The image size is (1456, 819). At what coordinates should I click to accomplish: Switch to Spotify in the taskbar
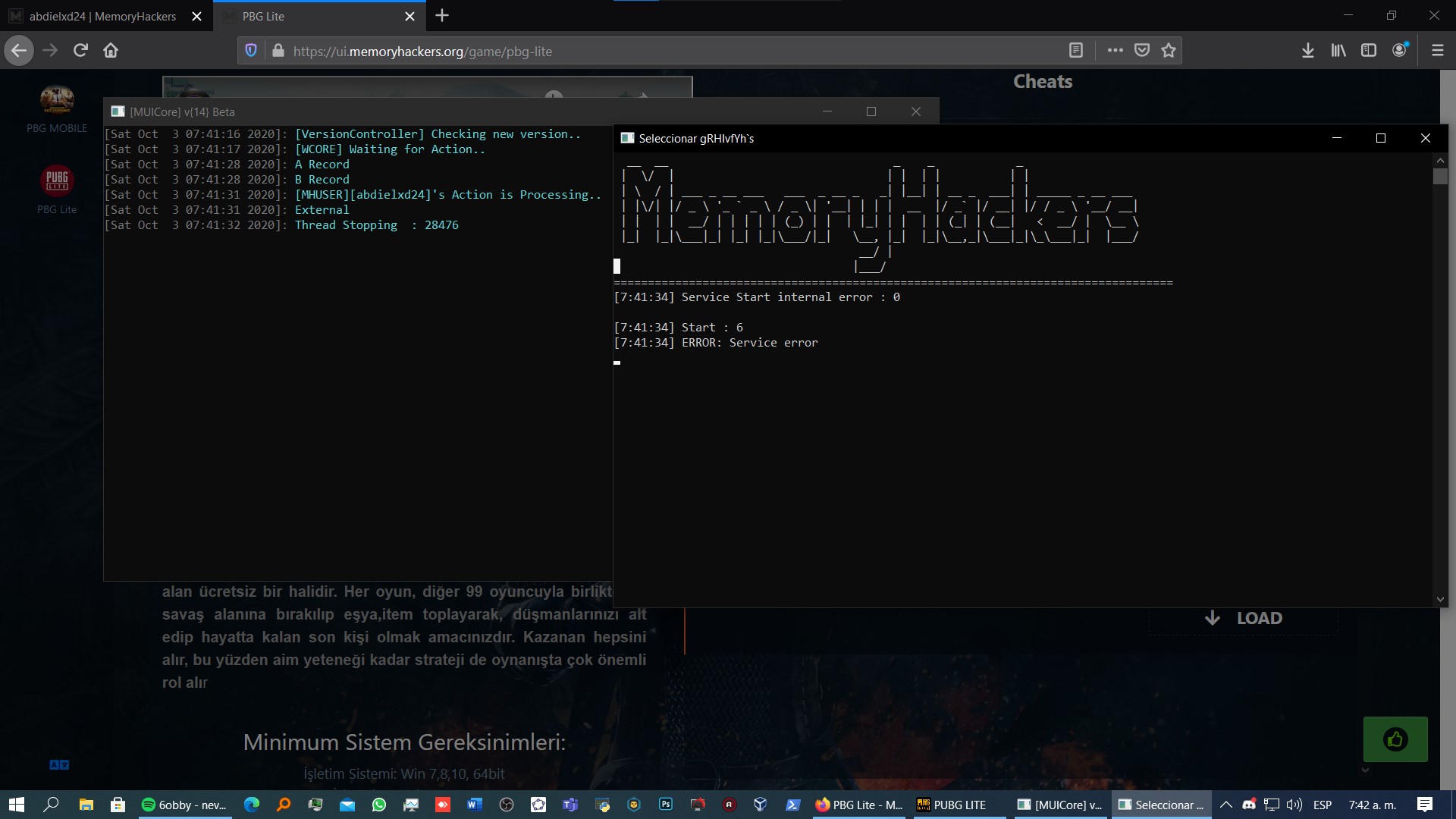coord(184,805)
